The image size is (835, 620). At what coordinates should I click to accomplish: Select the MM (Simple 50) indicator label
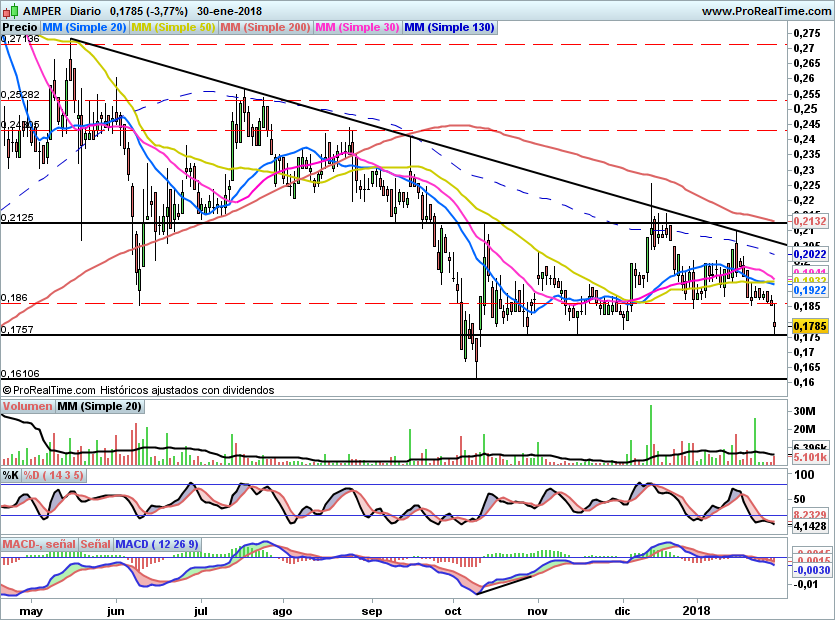(x=173, y=28)
